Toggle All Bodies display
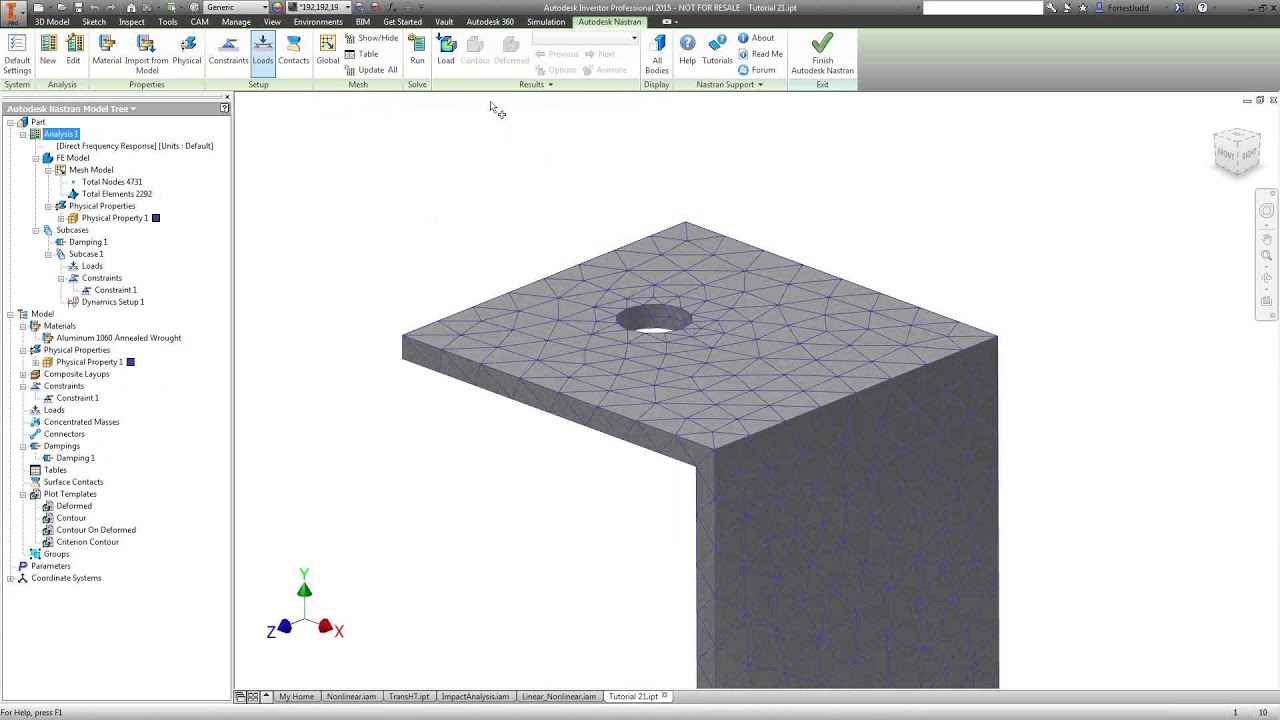Viewport: 1280px width, 720px height. [657, 54]
